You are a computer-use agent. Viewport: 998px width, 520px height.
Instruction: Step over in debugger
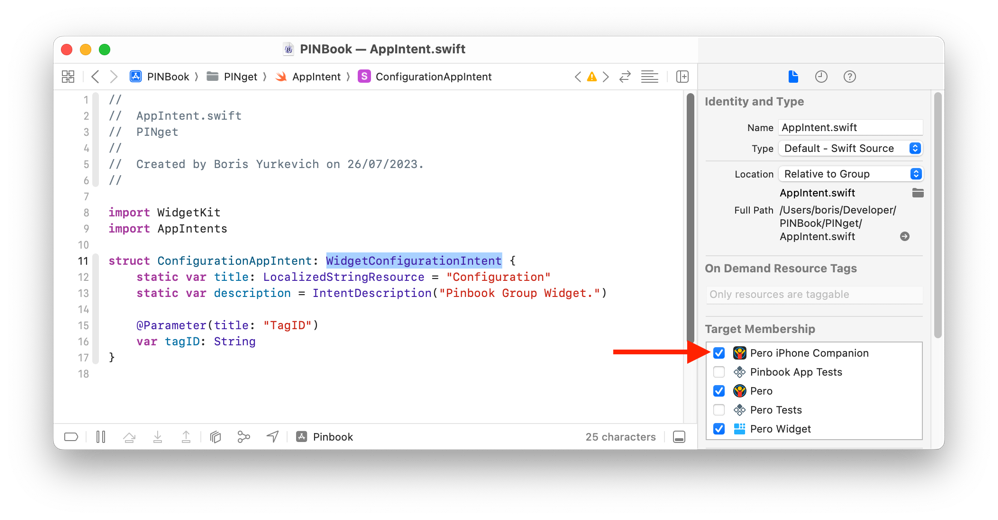tap(129, 437)
